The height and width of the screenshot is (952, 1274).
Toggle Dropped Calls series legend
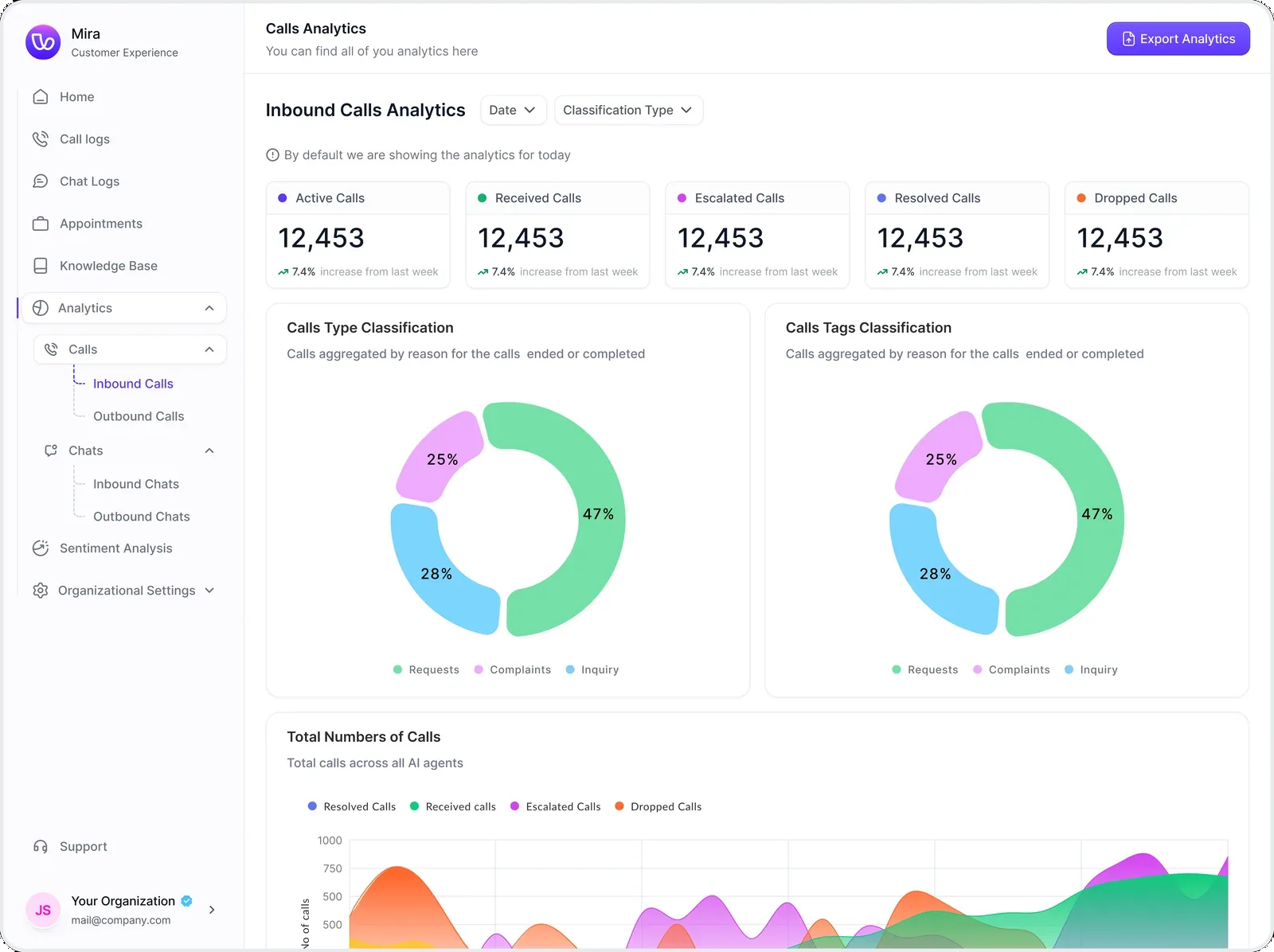pos(658,807)
